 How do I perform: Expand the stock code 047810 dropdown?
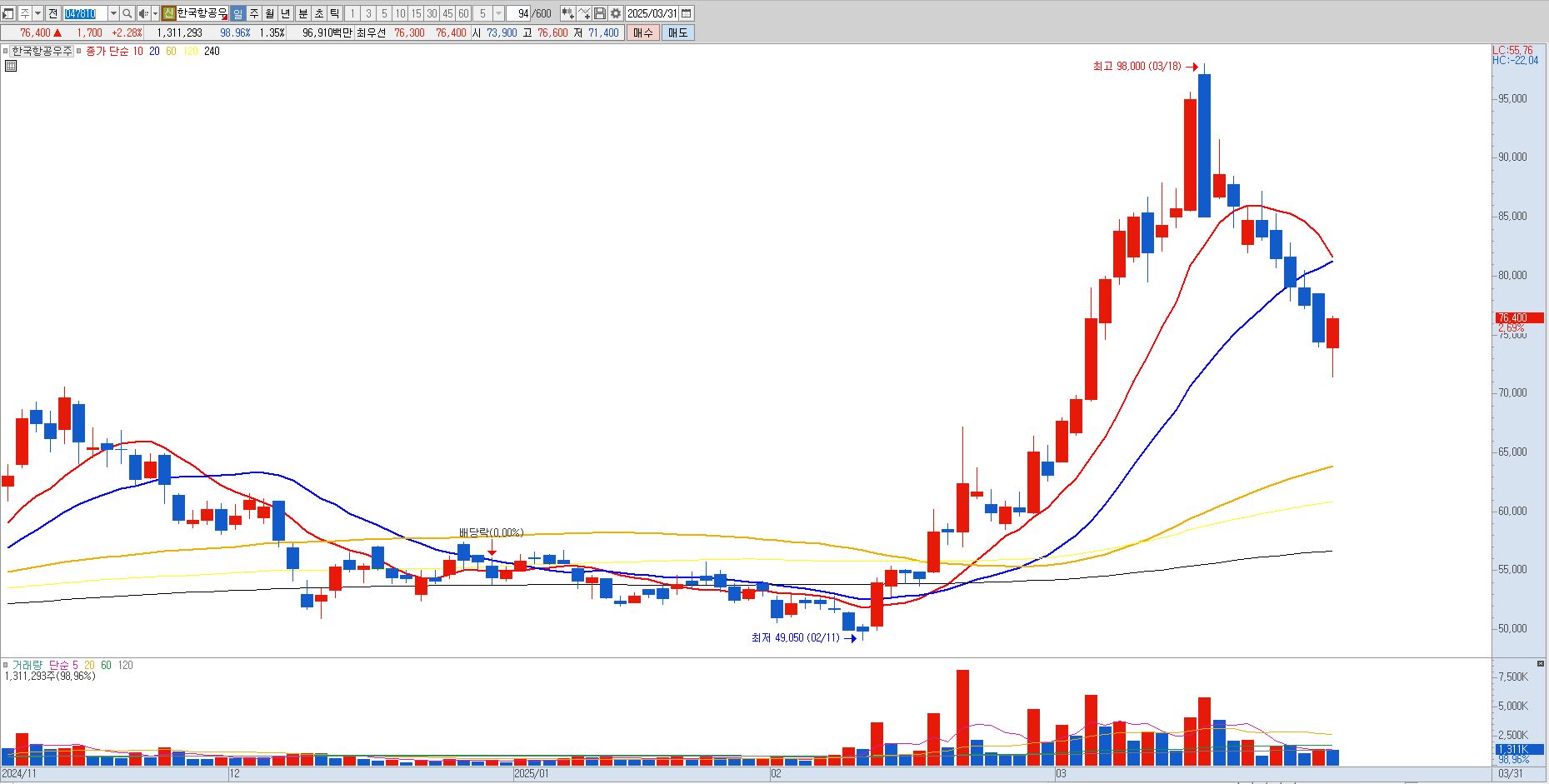pyautogui.click(x=113, y=13)
